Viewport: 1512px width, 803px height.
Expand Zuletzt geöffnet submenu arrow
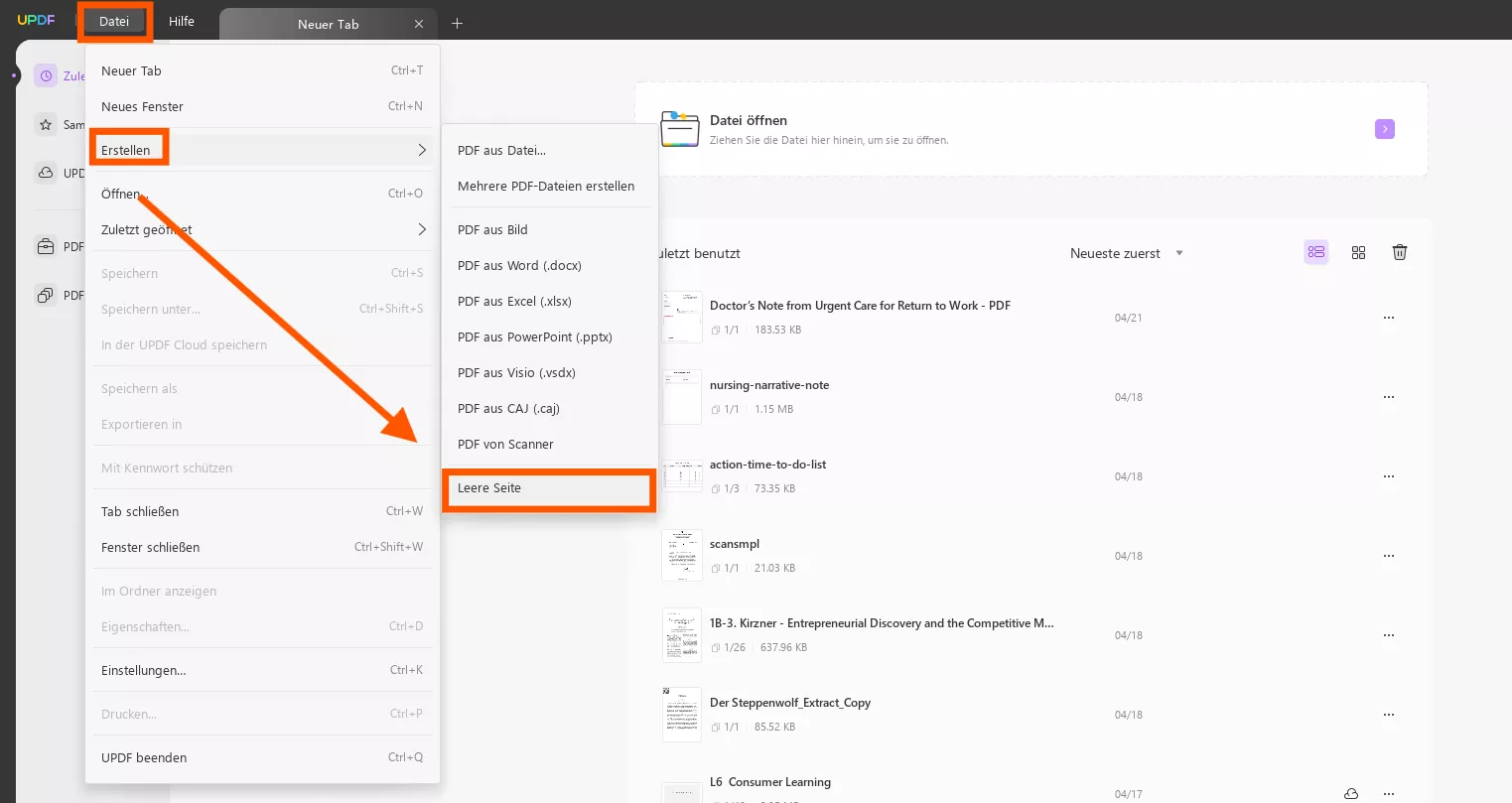(x=422, y=229)
